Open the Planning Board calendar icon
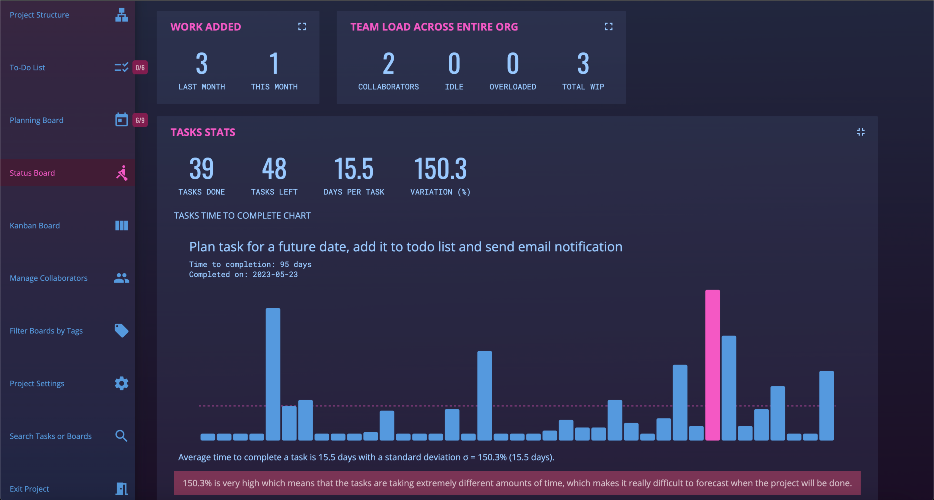This screenshot has width=934, height=500. click(x=122, y=120)
